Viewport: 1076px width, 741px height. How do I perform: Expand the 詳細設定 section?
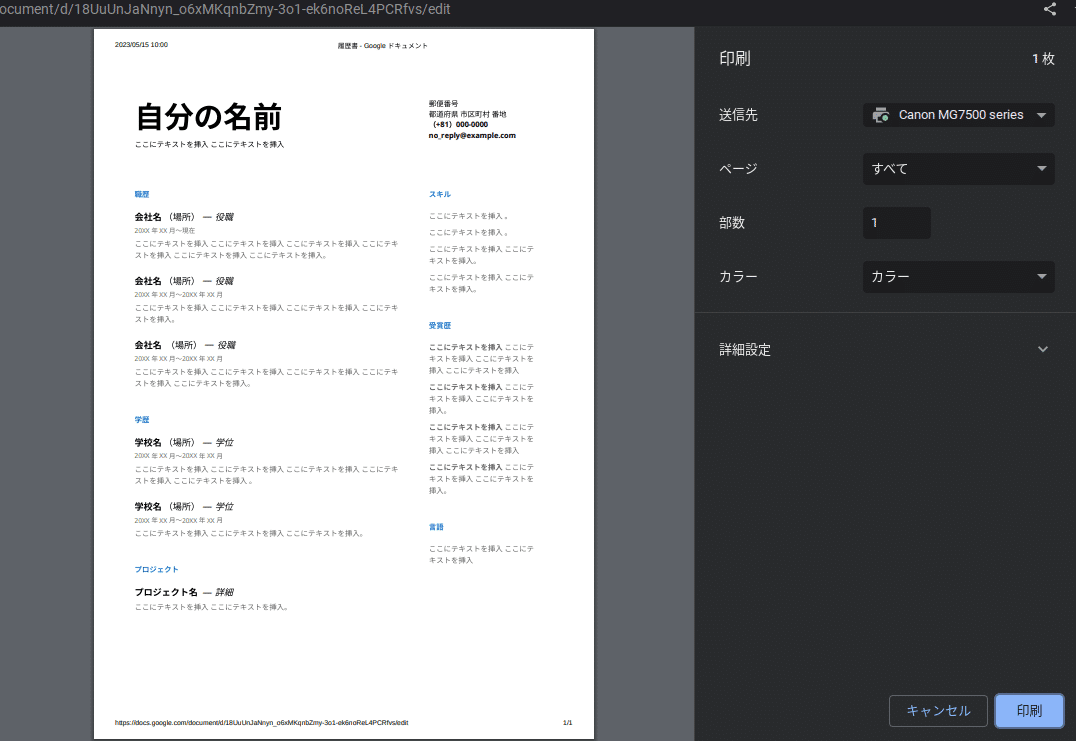coord(884,350)
